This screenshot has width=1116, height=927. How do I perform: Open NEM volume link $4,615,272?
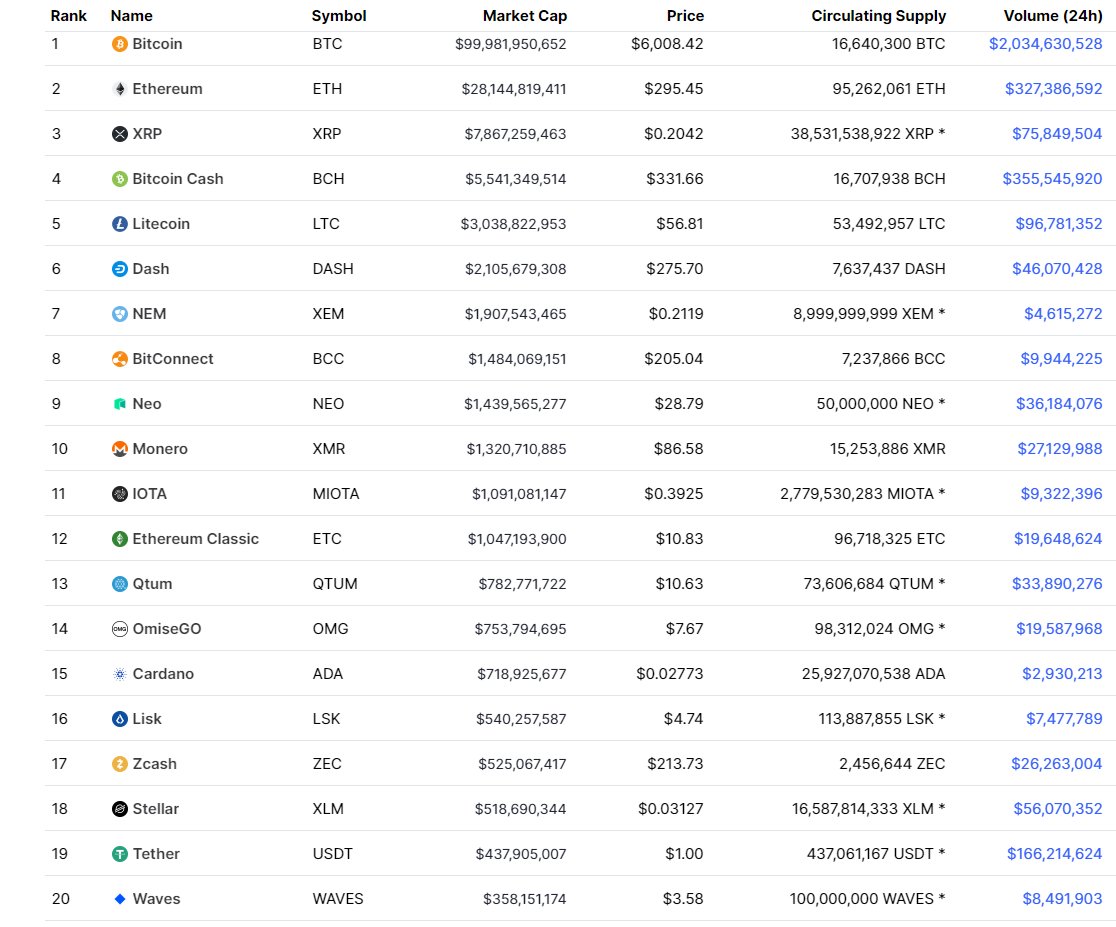1063,314
